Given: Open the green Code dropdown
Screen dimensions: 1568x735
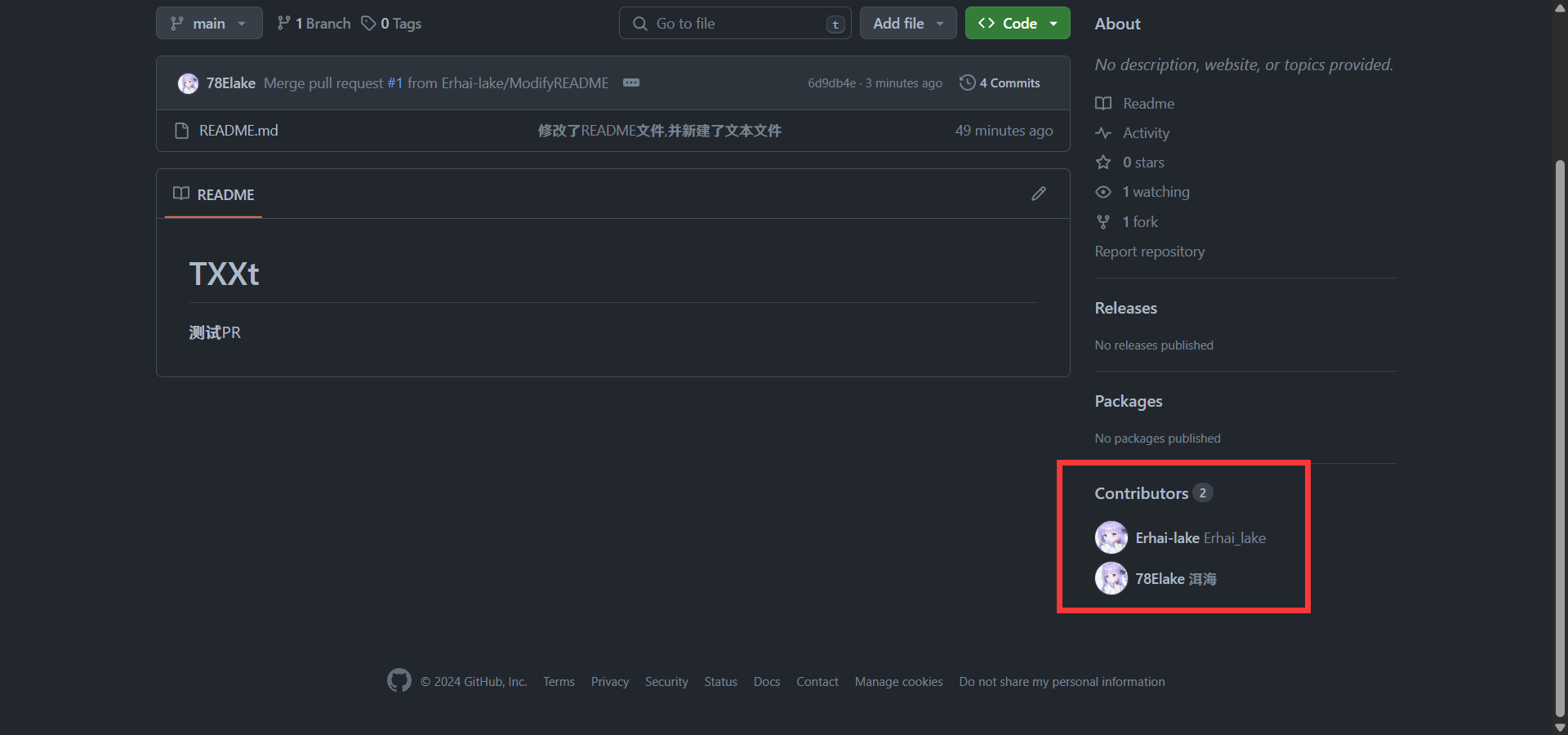Looking at the screenshot, I should point(1017,24).
